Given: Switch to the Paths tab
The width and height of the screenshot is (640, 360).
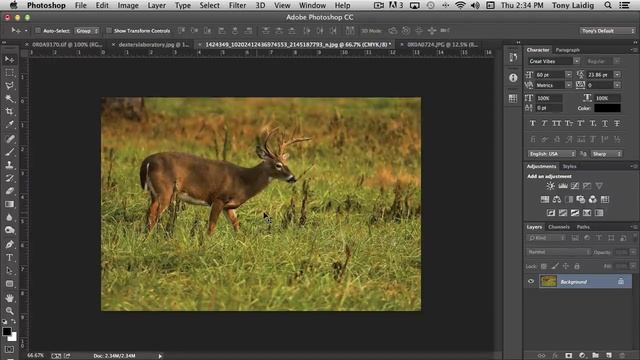Looking at the screenshot, I should 583,227.
